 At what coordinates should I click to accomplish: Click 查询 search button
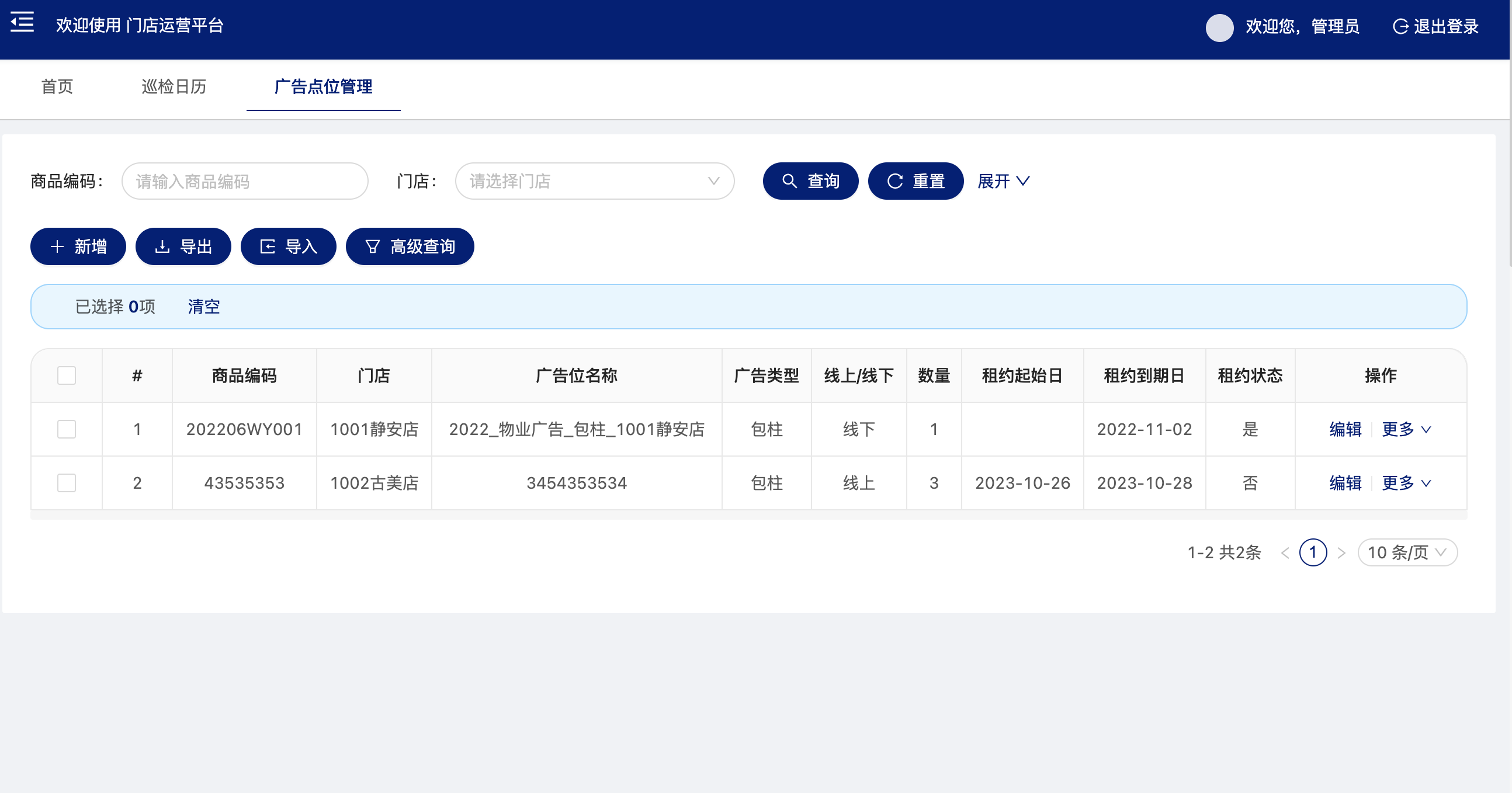pos(810,181)
